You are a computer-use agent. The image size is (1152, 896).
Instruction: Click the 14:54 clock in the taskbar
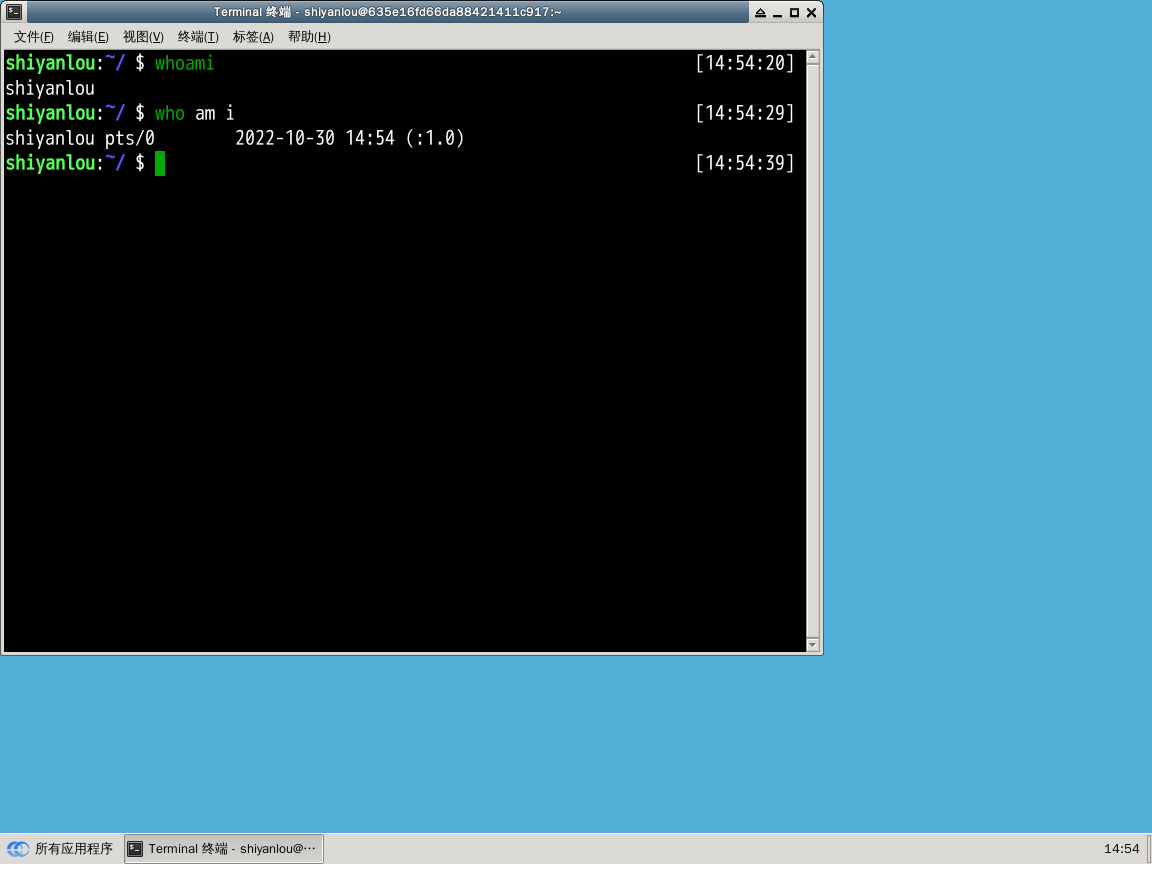[x=1121, y=849]
